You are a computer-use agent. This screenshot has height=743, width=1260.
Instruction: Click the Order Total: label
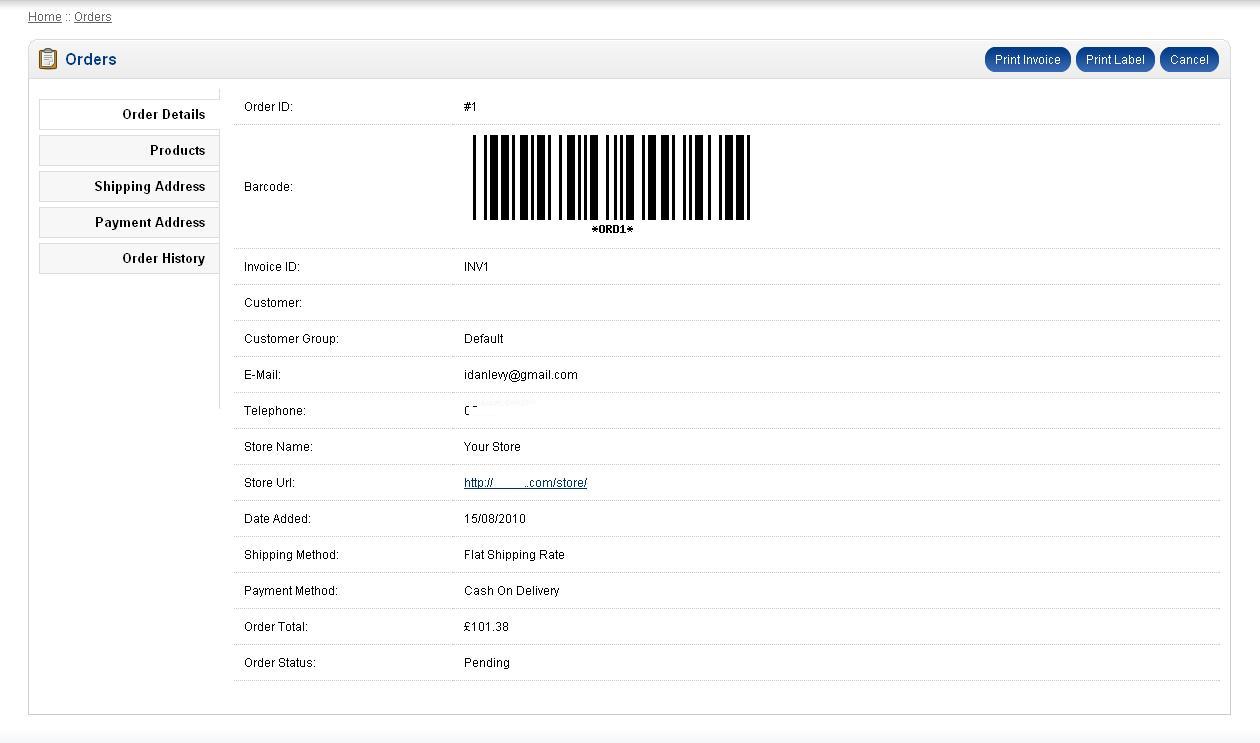[276, 627]
